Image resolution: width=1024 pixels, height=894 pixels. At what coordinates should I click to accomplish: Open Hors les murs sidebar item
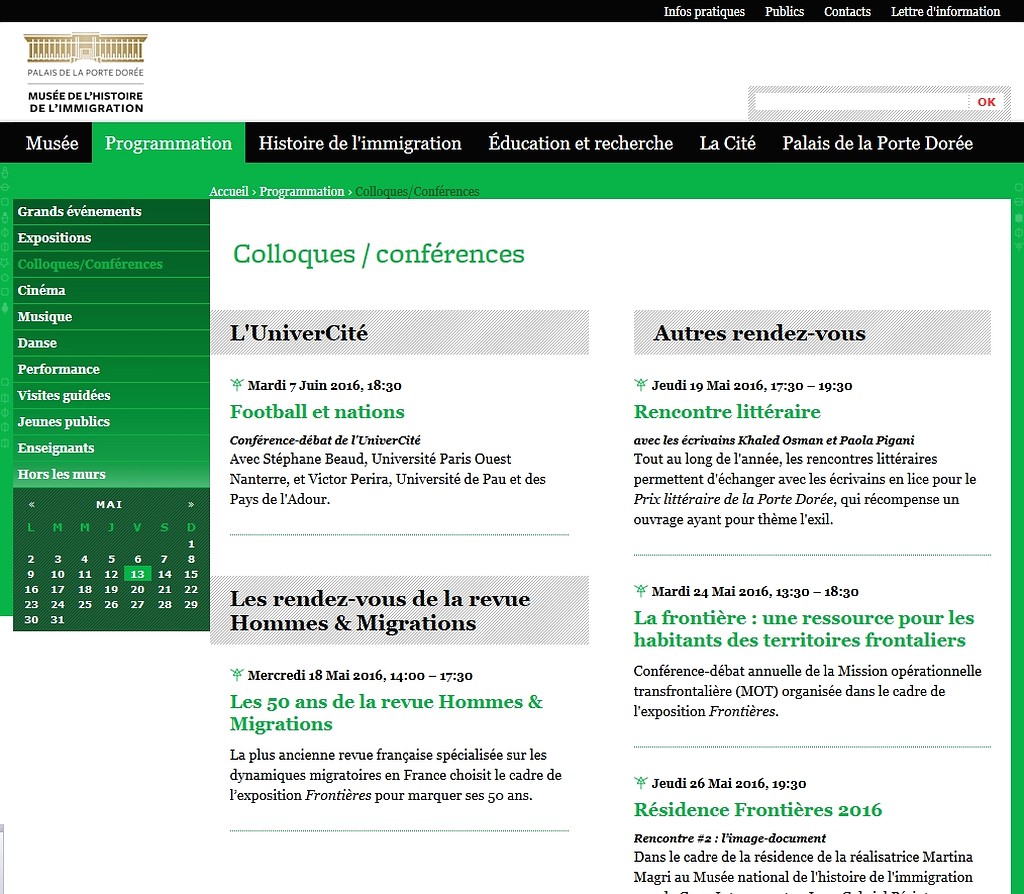tap(111, 474)
